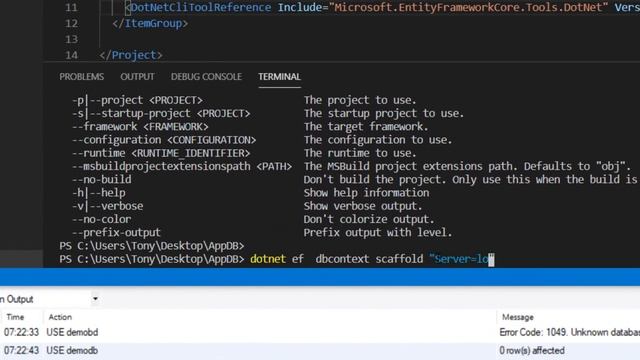Click the -s|--startup-project <PROJECT> option
Screen dimensions: 640x360
(x=161, y=113)
